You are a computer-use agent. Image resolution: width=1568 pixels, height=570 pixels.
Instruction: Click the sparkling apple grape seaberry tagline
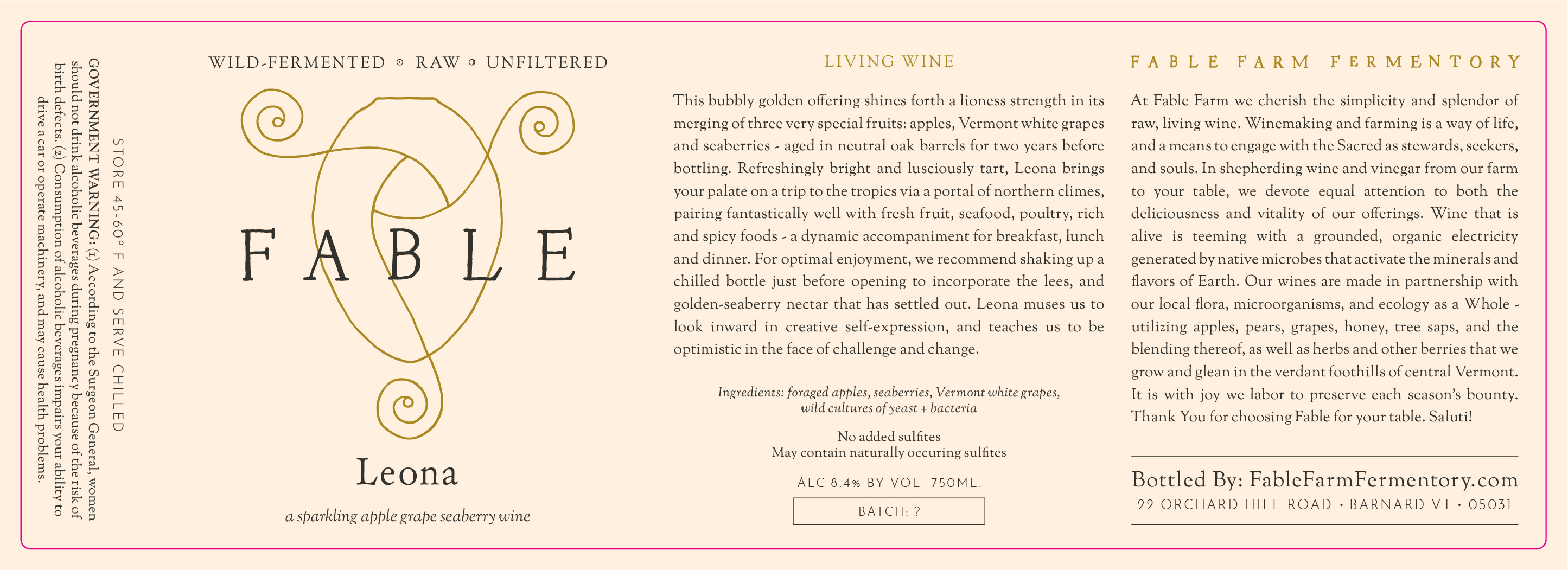(408, 516)
